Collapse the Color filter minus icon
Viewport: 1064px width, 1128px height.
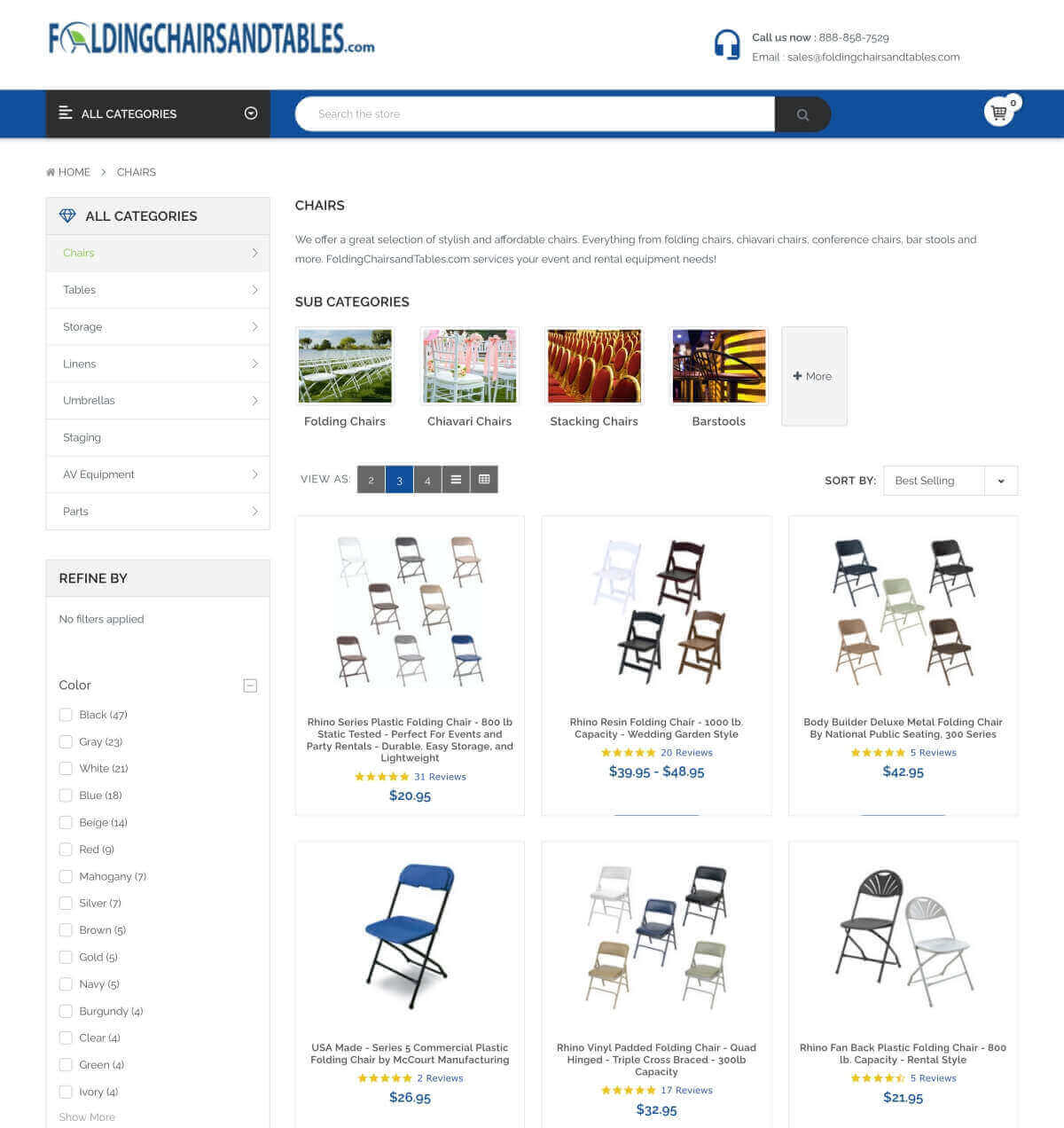point(250,685)
